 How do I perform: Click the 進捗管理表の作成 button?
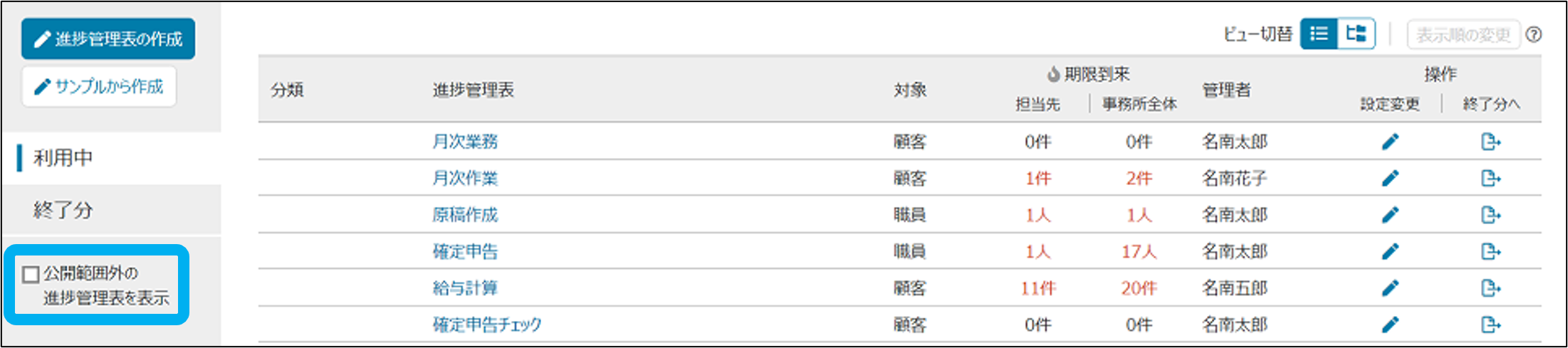[x=108, y=38]
